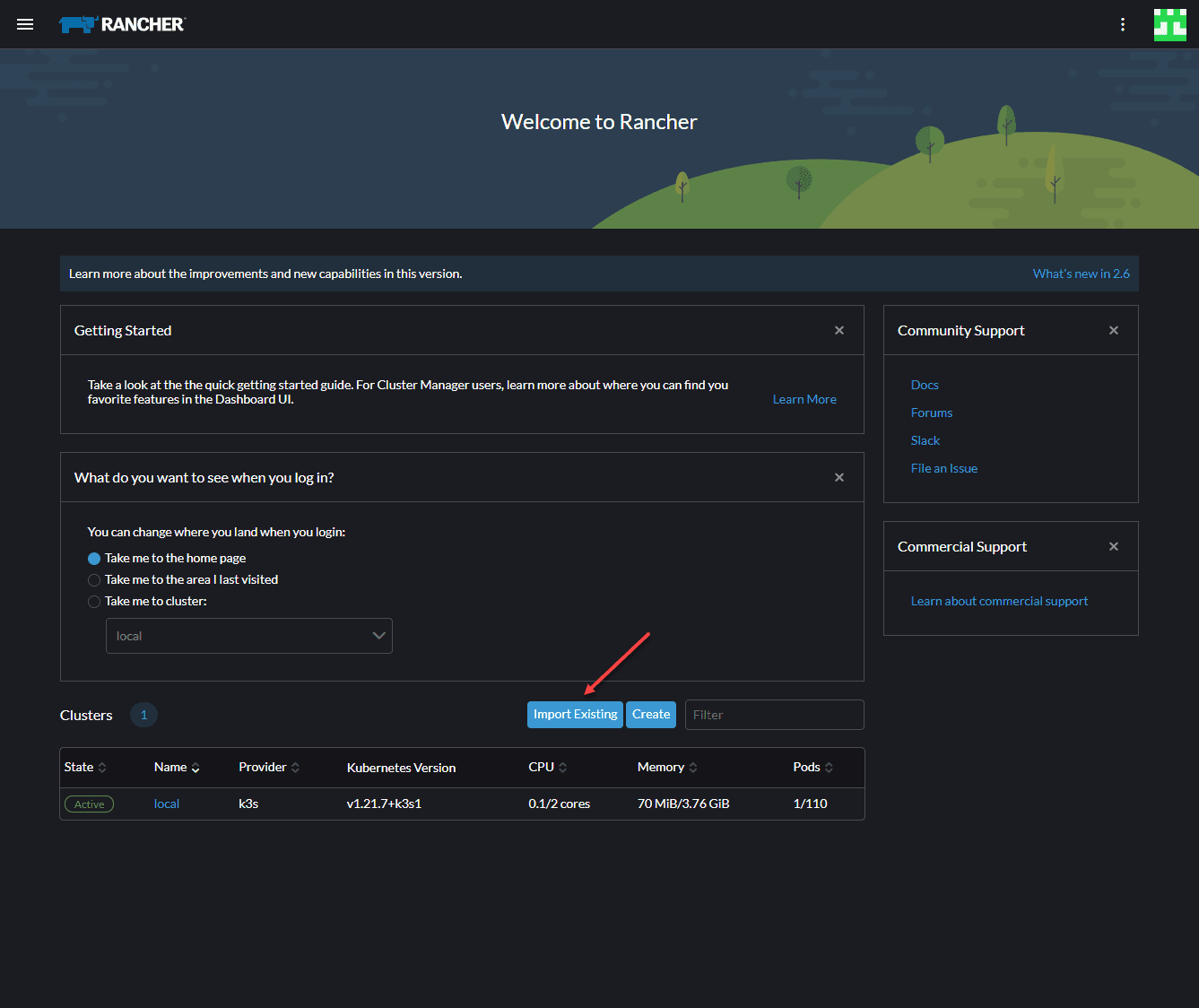This screenshot has height=1008, width=1199.
Task: Sort clusters by State column
Action: (85, 767)
